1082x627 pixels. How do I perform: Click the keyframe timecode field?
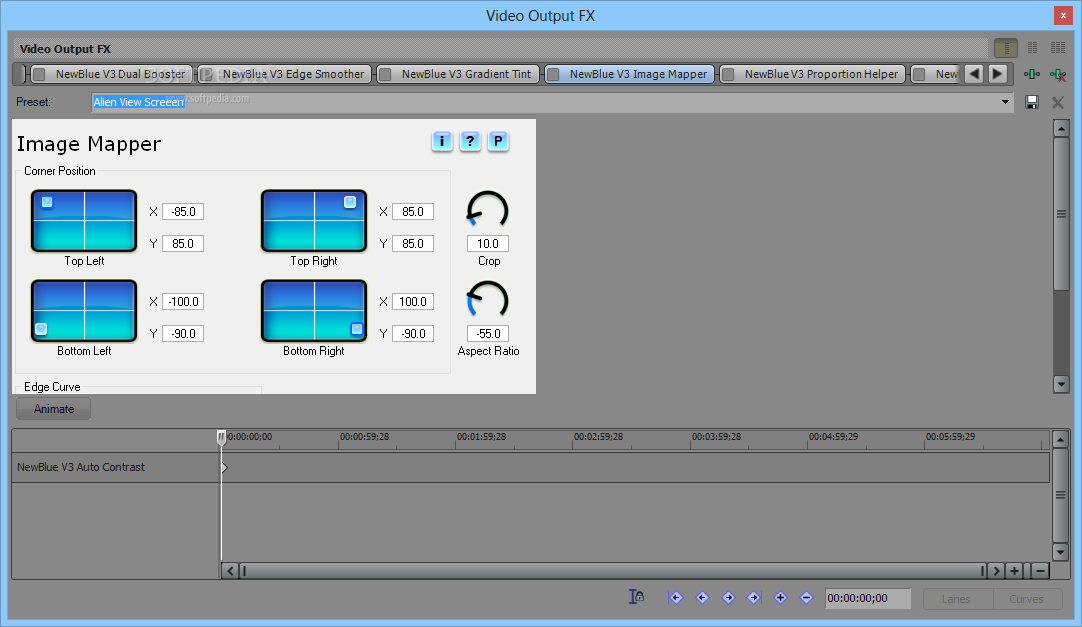coord(867,598)
